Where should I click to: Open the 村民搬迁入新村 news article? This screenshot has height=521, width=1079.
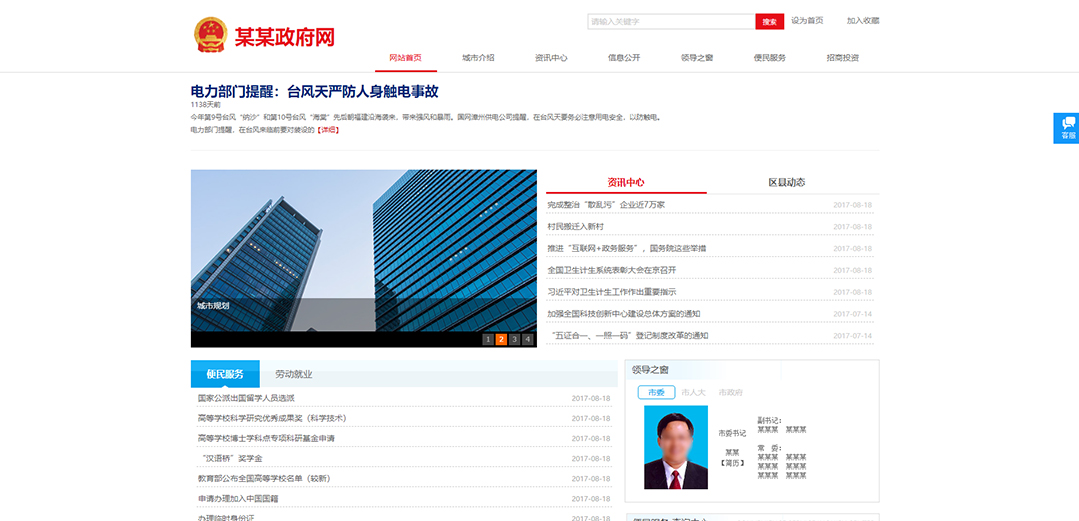tap(575, 226)
